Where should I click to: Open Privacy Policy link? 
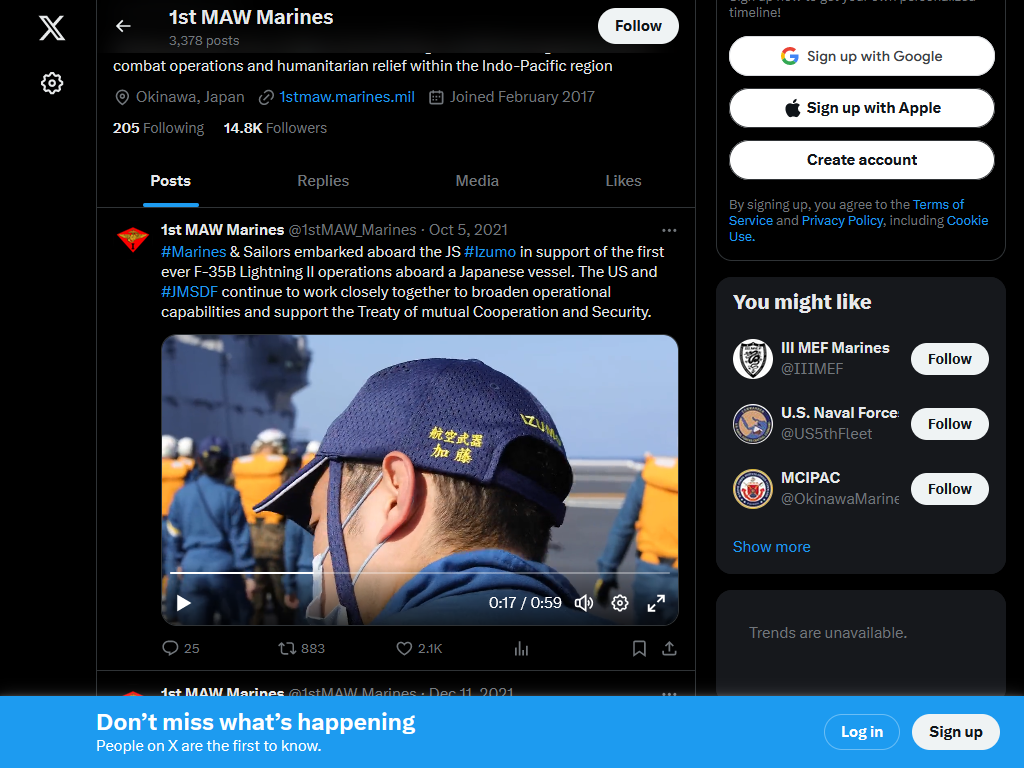coord(842,221)
